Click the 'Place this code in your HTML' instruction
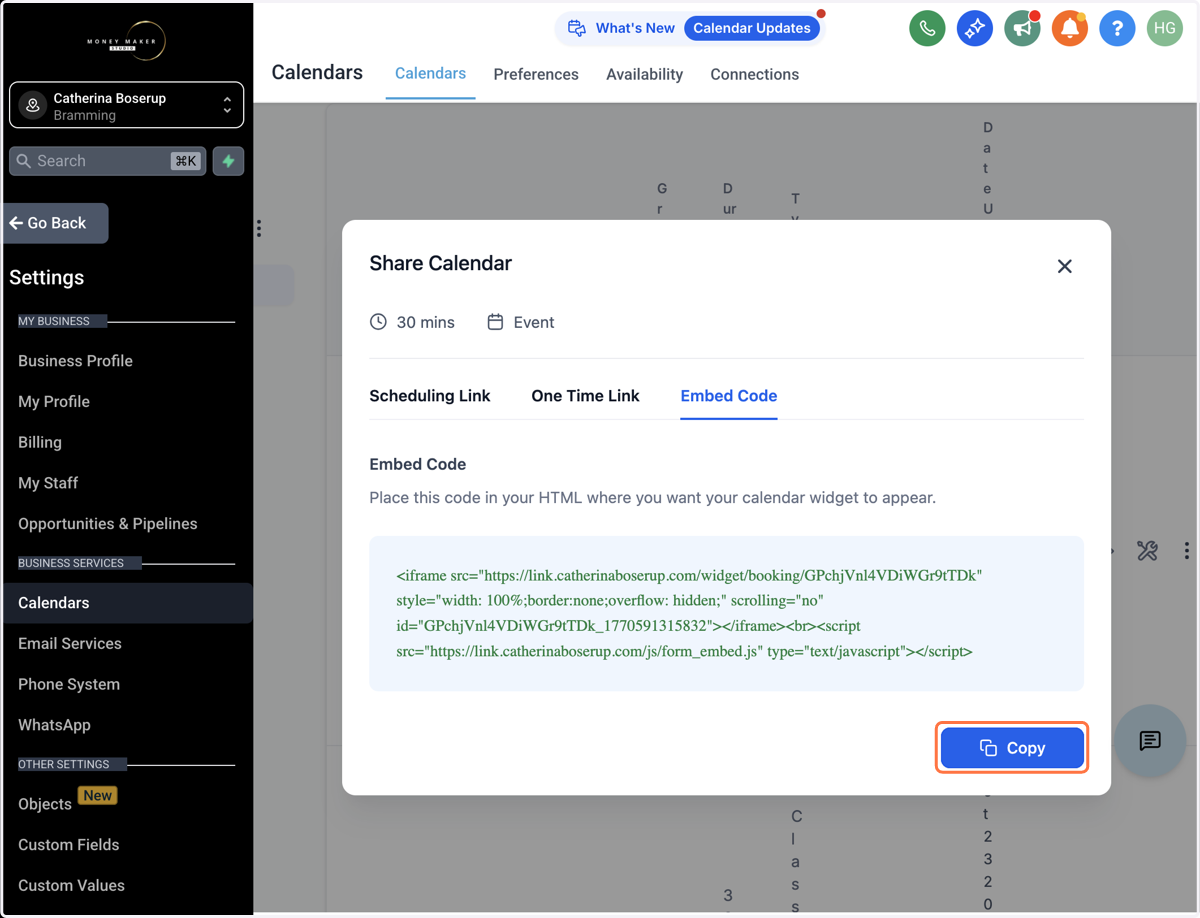The width and height of the screenshot is (1200, 918). [652, 497]
